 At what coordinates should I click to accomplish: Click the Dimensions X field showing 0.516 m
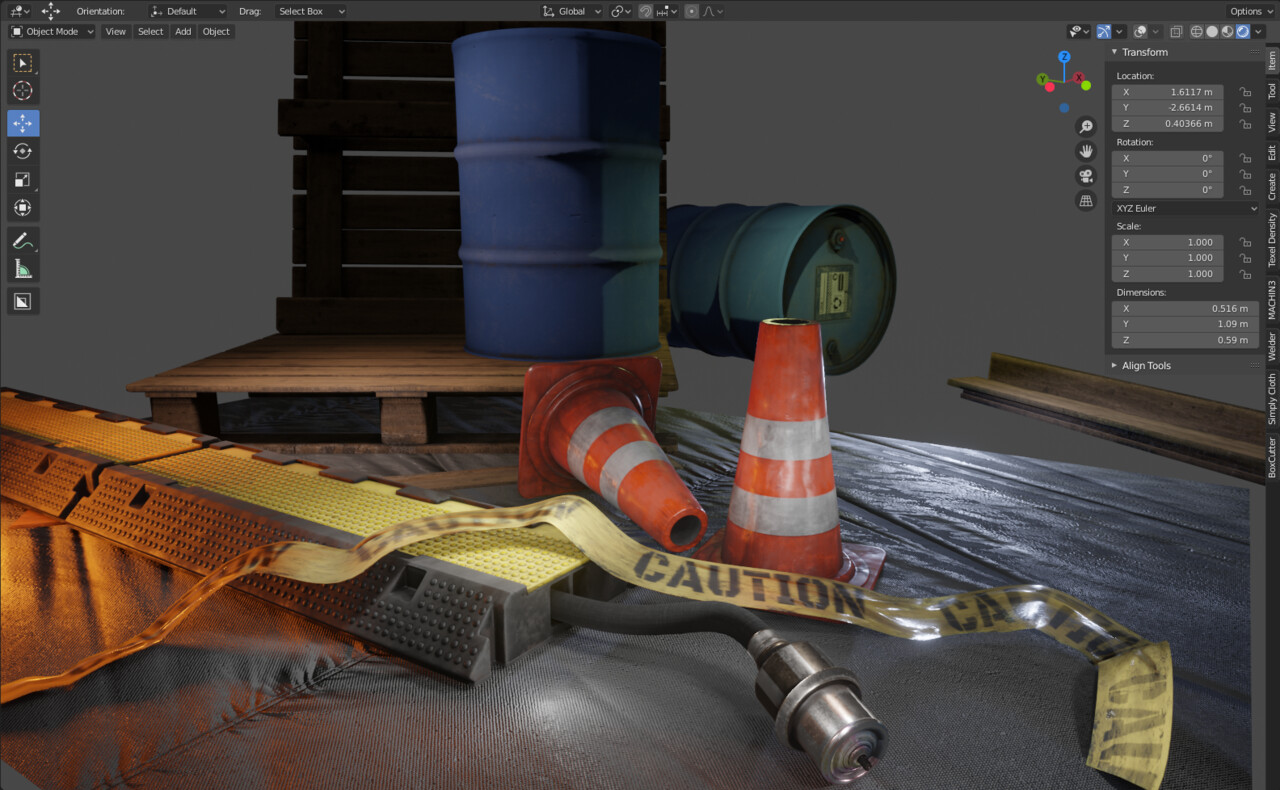[x=1185, y=308]
